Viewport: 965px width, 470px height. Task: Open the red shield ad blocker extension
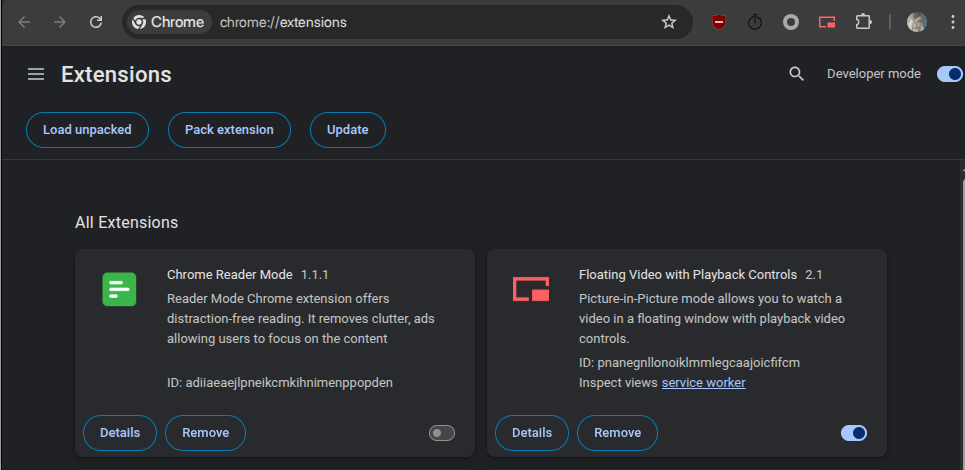point(718,23)
